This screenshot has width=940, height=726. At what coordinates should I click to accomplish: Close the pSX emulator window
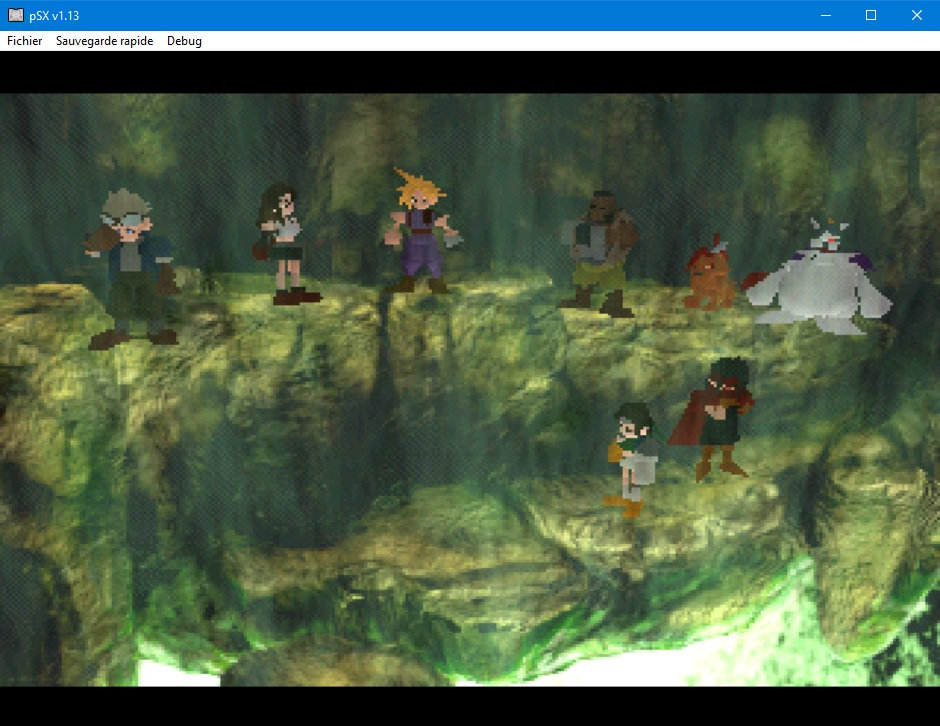917,15
